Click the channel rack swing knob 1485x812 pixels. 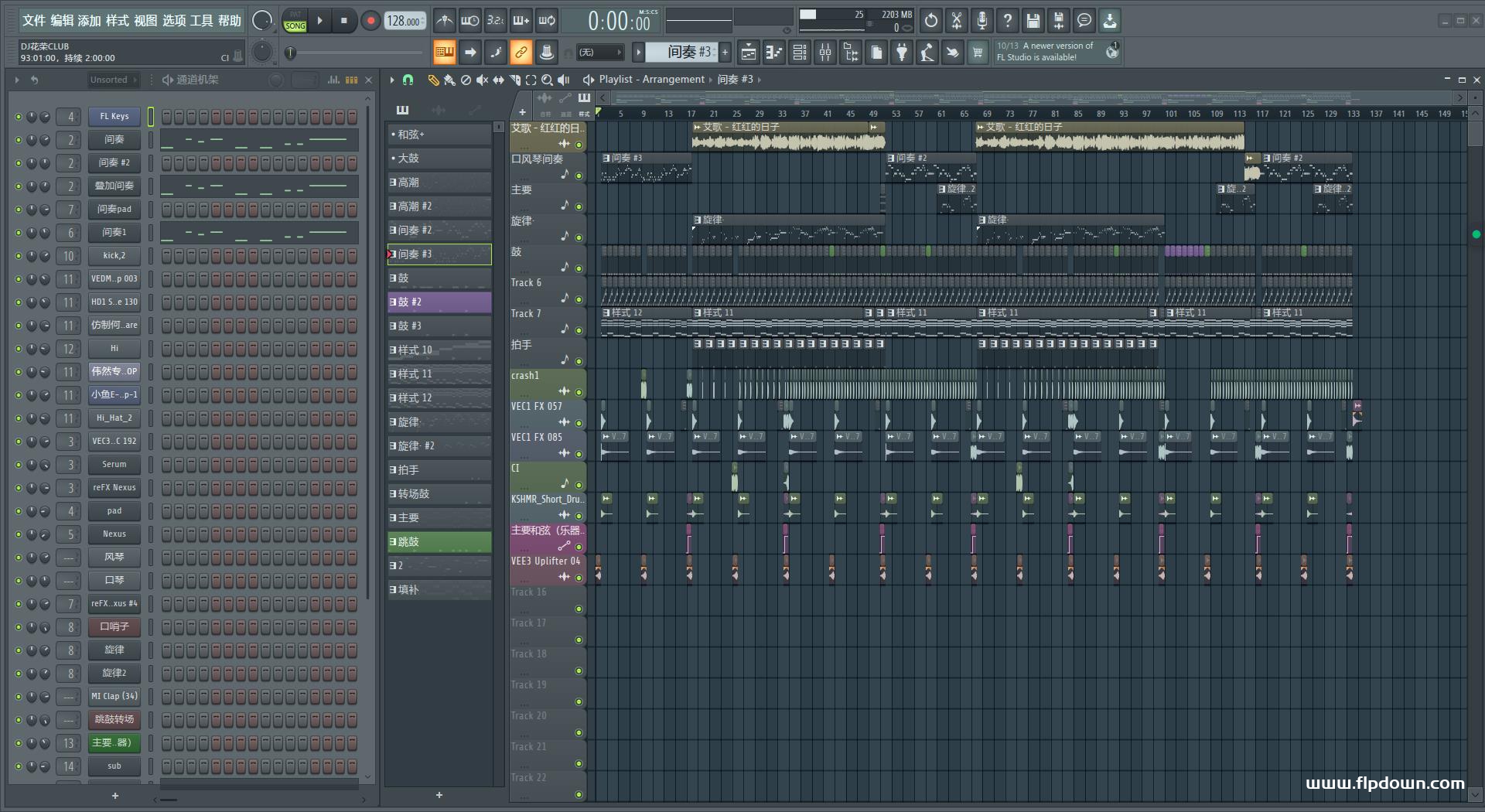click(x=275, y=80)
